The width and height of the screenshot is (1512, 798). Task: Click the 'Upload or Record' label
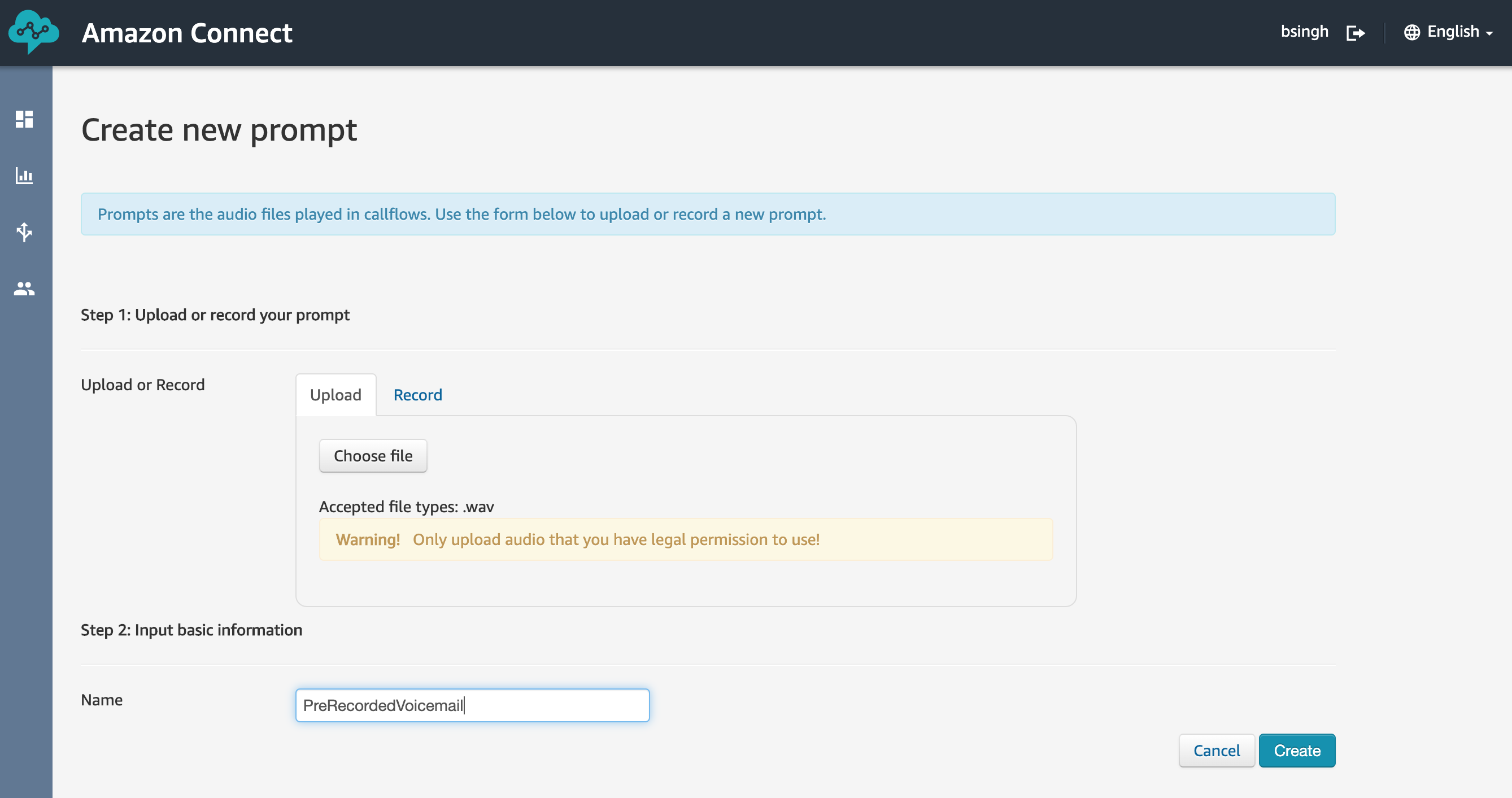tap(143, 385)
